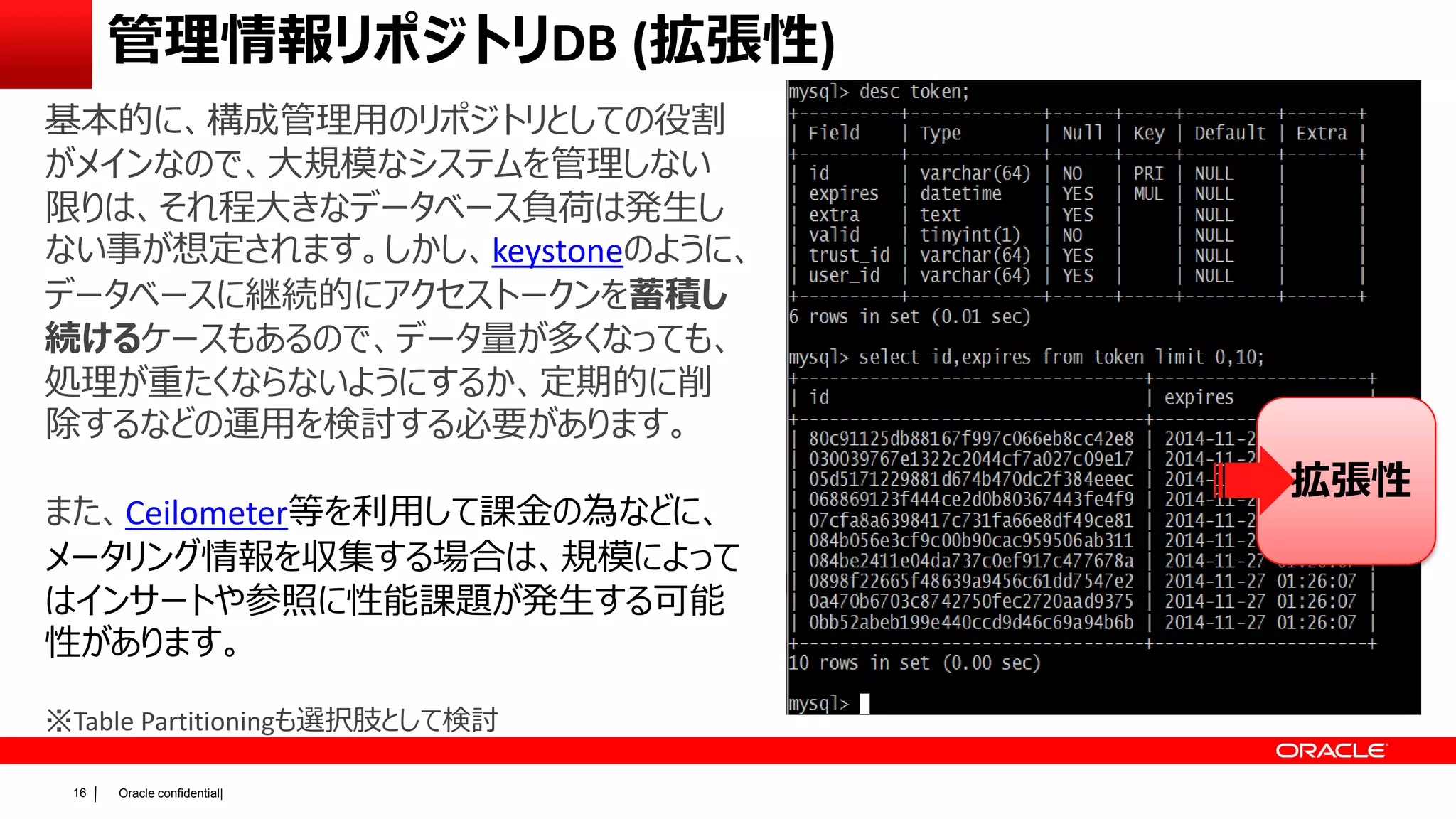Click the 'Oracle confidential' footer text
Screen dimensions: 1456x819
point(170,793)
